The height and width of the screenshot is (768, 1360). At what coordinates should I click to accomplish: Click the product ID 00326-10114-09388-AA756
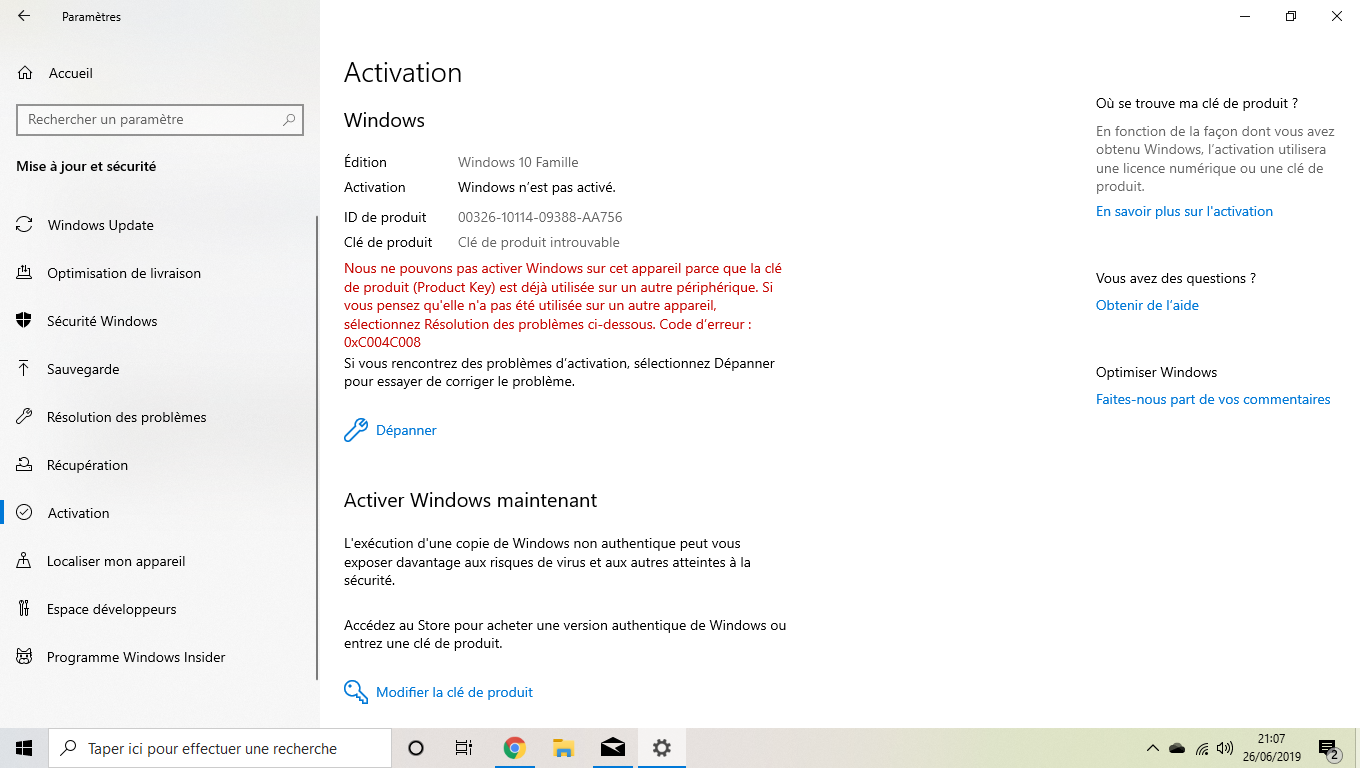coord(540,217)
